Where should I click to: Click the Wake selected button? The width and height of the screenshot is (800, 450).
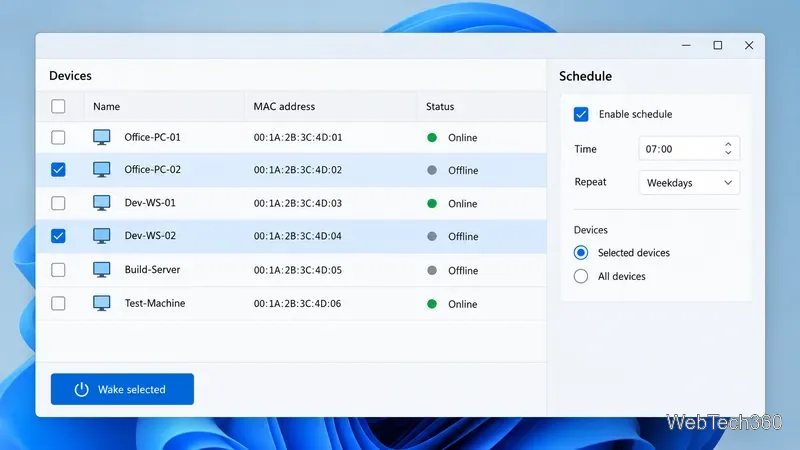(x=122, y=389)
